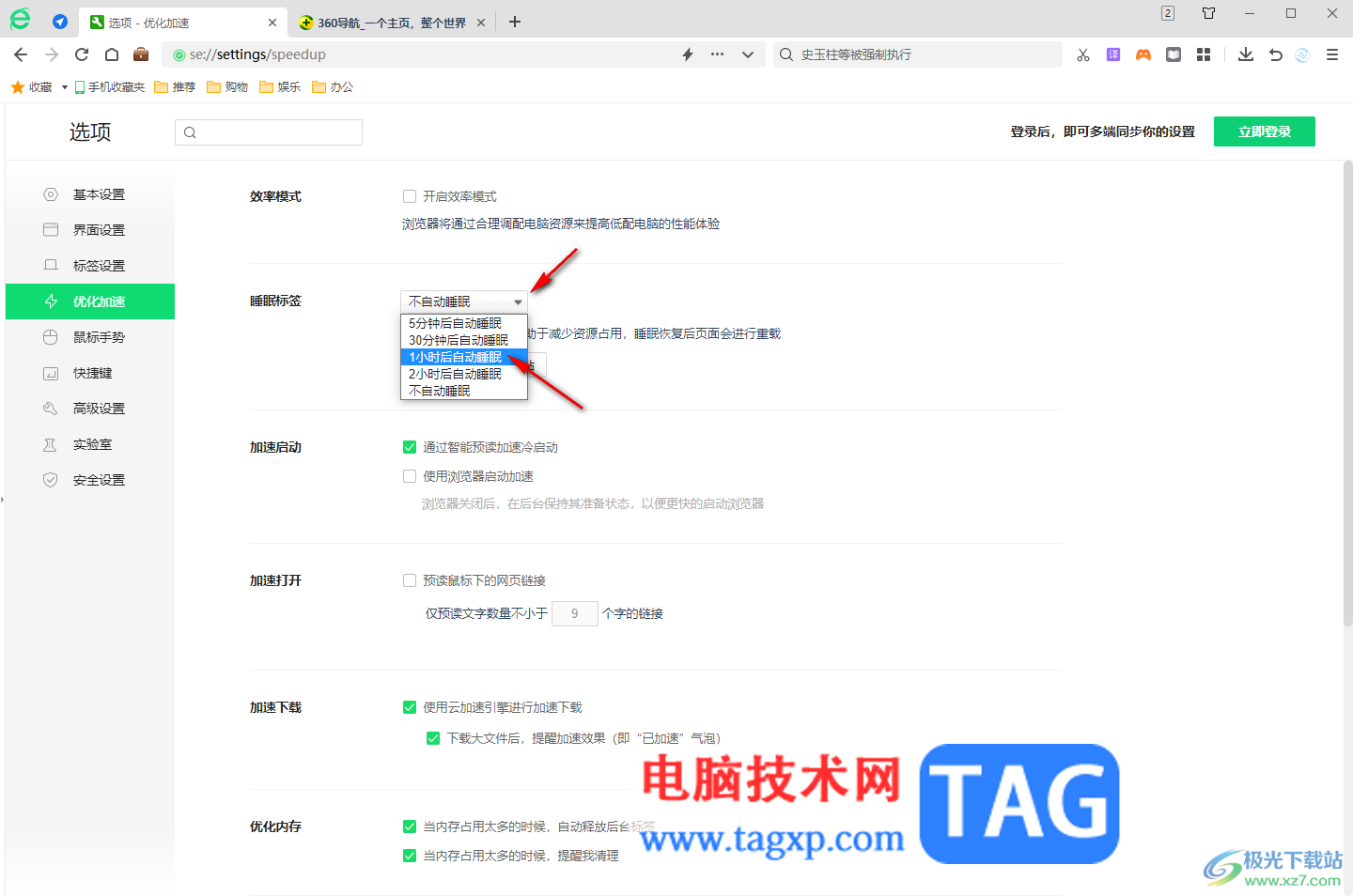Click the 立即登录 button

(x=1264, y=131)
